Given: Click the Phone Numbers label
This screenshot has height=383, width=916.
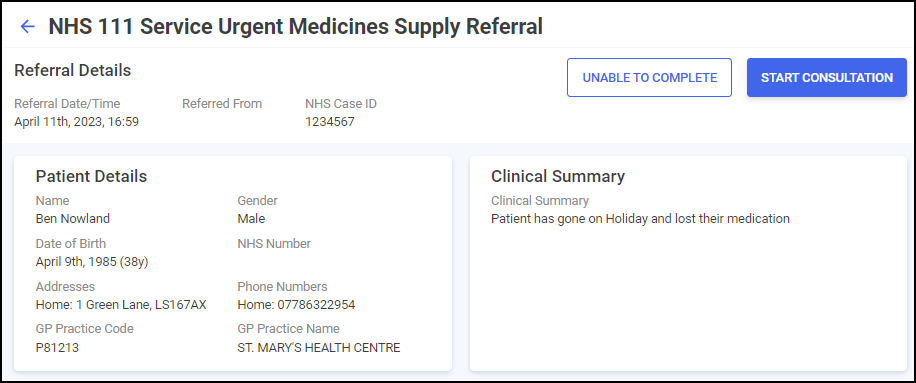Looking at the screenshot, I should tap(282, 287).
